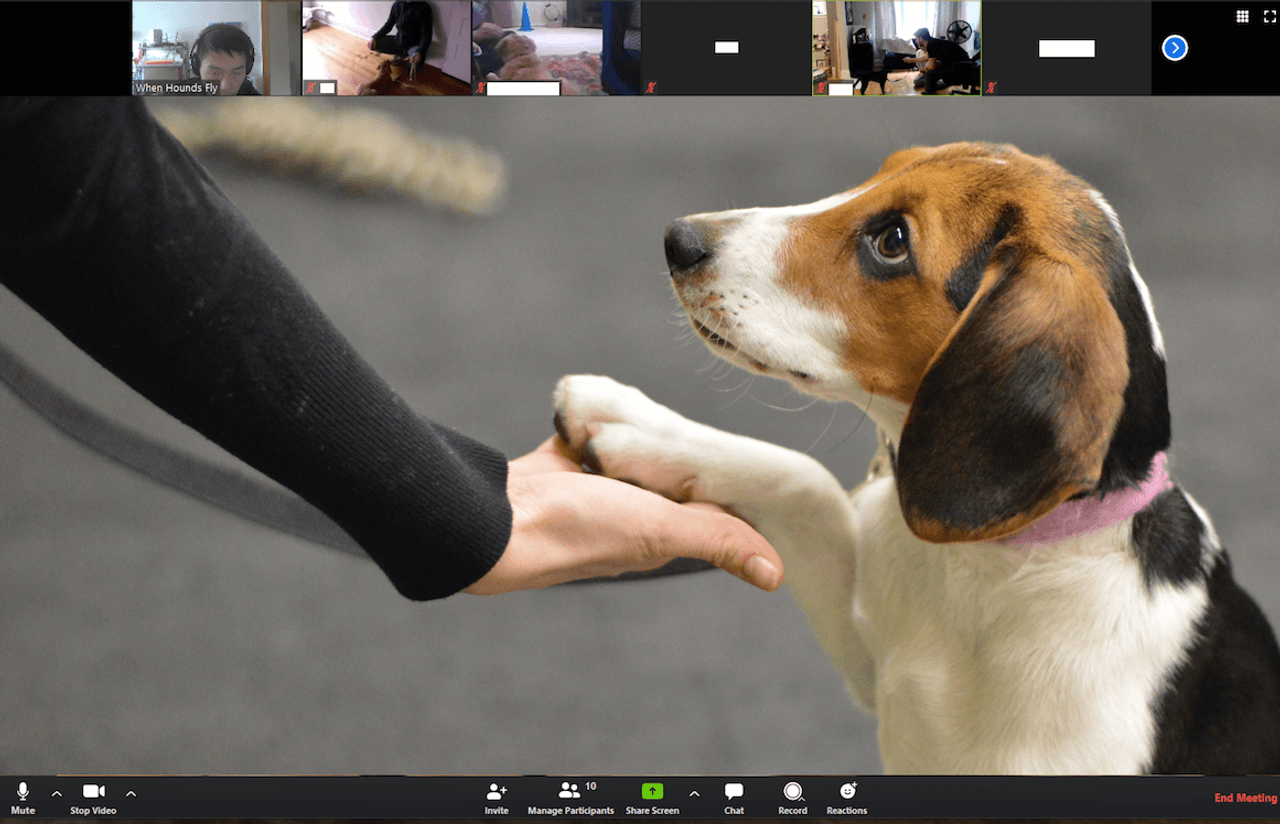Start Share Screen

click(652, 798)
